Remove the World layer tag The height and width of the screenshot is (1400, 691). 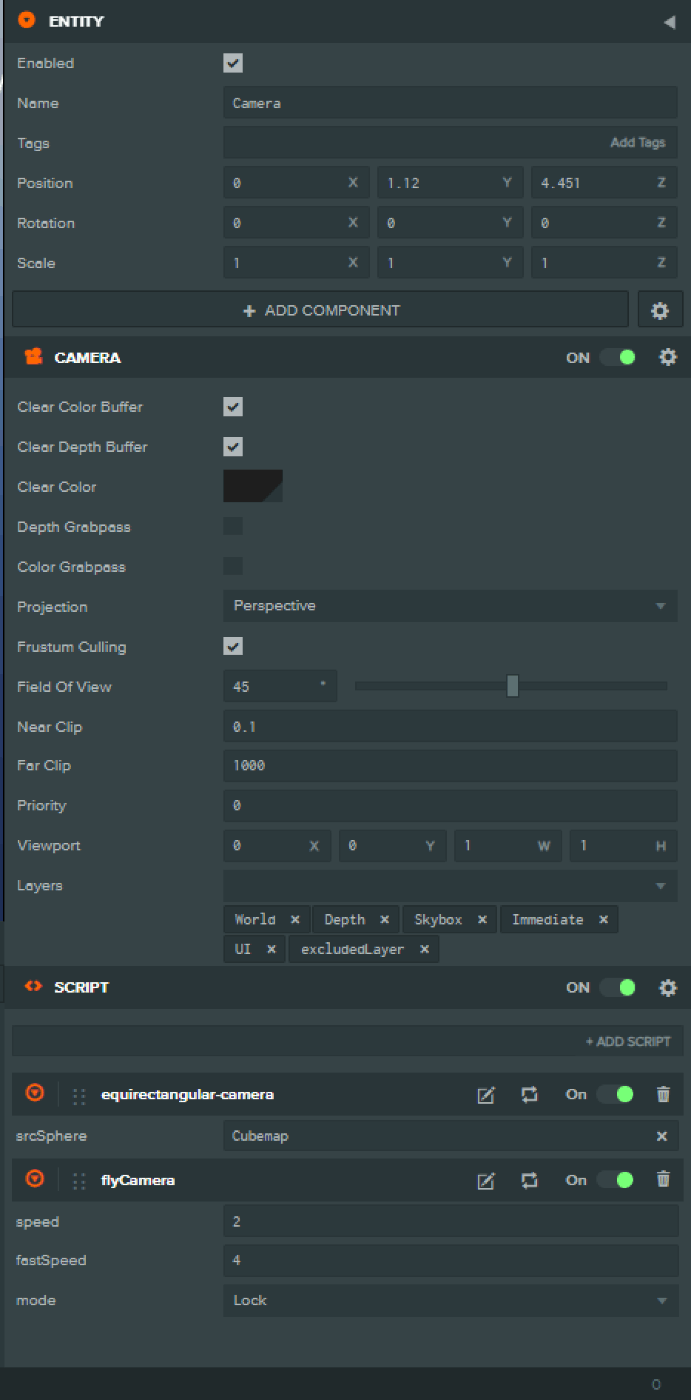[x=295, y=920]
